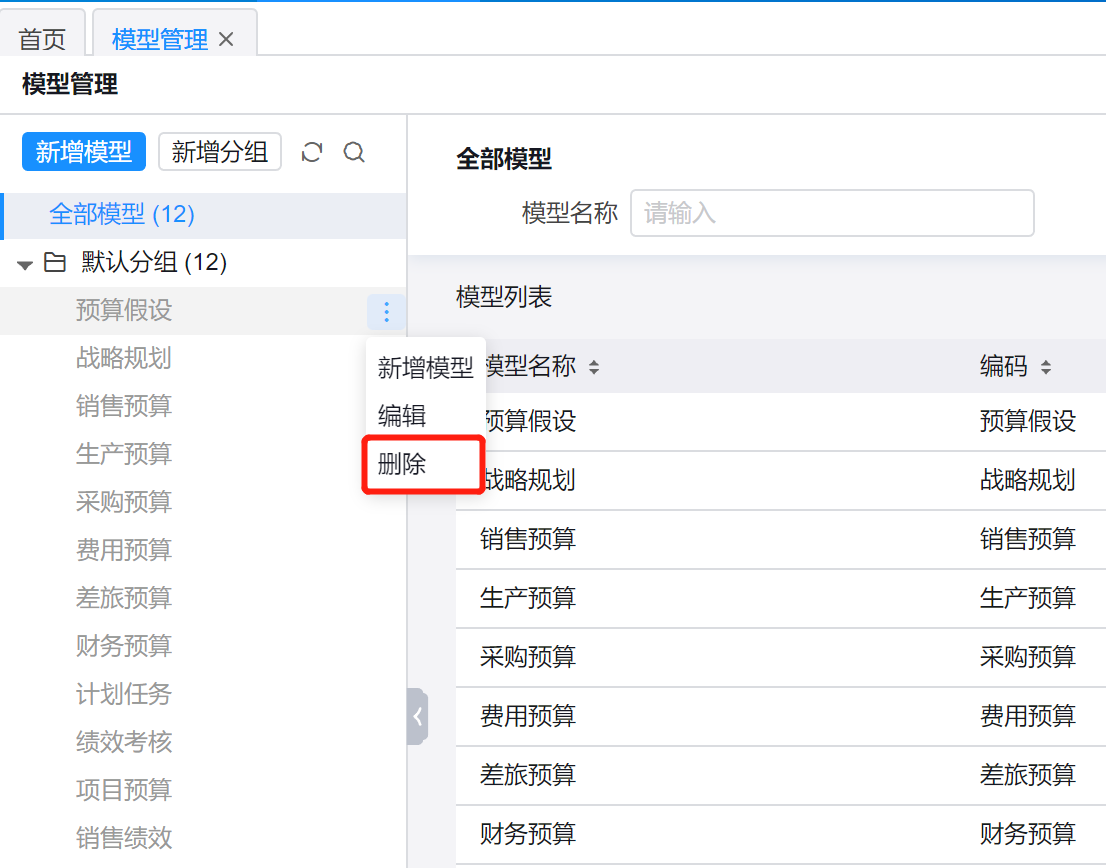Sort by 编码 column arrows

pyautogui.click(x=1046, y=368)
